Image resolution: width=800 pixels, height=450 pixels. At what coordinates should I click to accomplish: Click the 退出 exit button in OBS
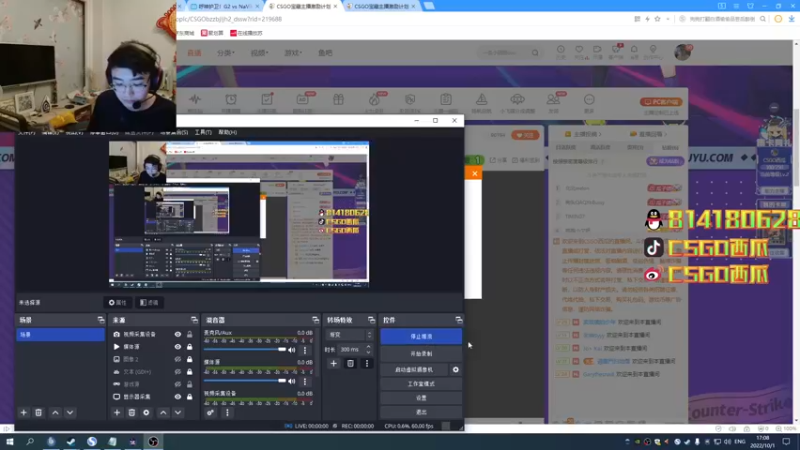[x=421, y=412]
